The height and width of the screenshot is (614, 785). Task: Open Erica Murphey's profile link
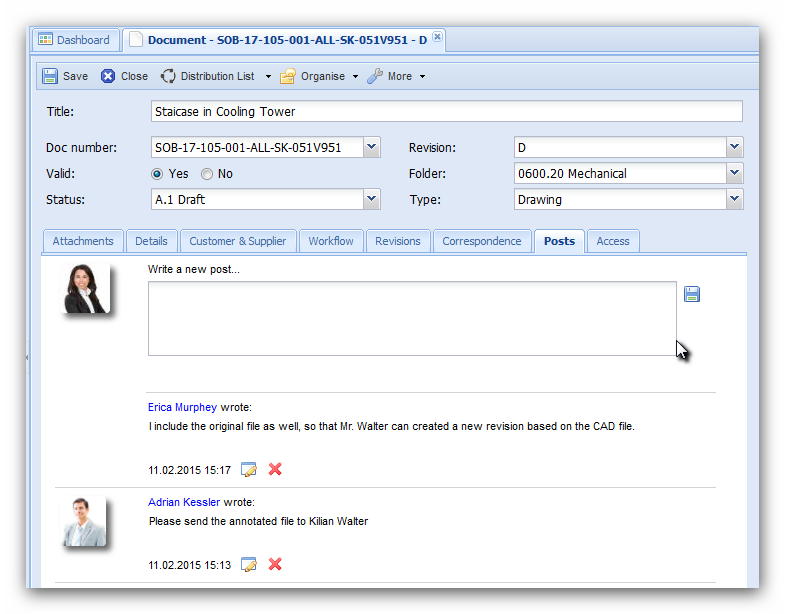182,408
